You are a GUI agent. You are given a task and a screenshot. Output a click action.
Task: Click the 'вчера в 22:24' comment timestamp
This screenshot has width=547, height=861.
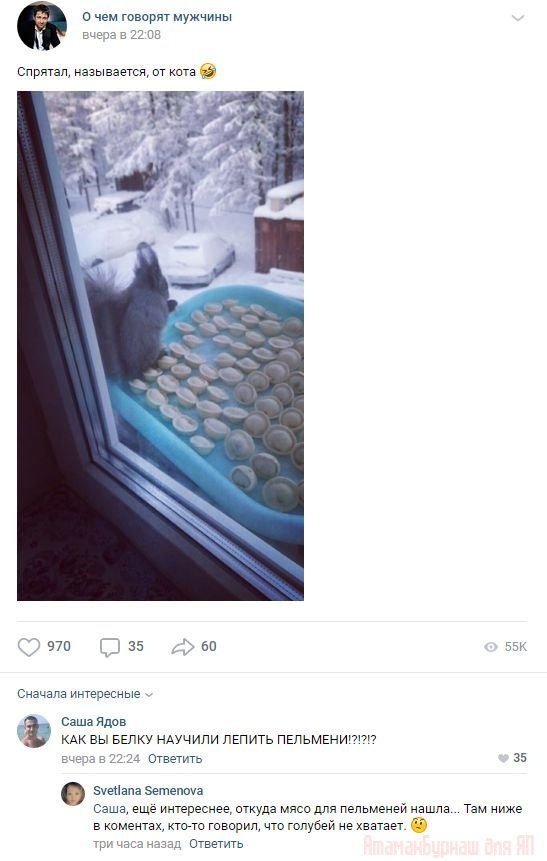(101, 759)
